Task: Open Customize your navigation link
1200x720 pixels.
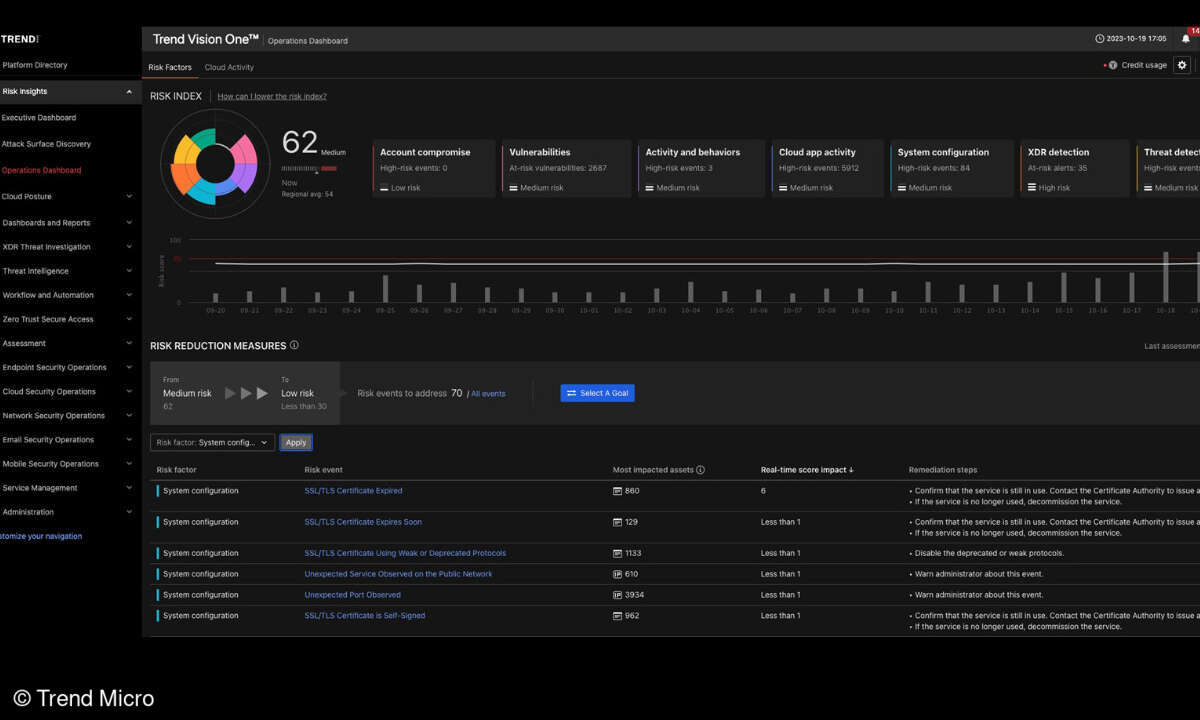Action: tap(41, 536)
